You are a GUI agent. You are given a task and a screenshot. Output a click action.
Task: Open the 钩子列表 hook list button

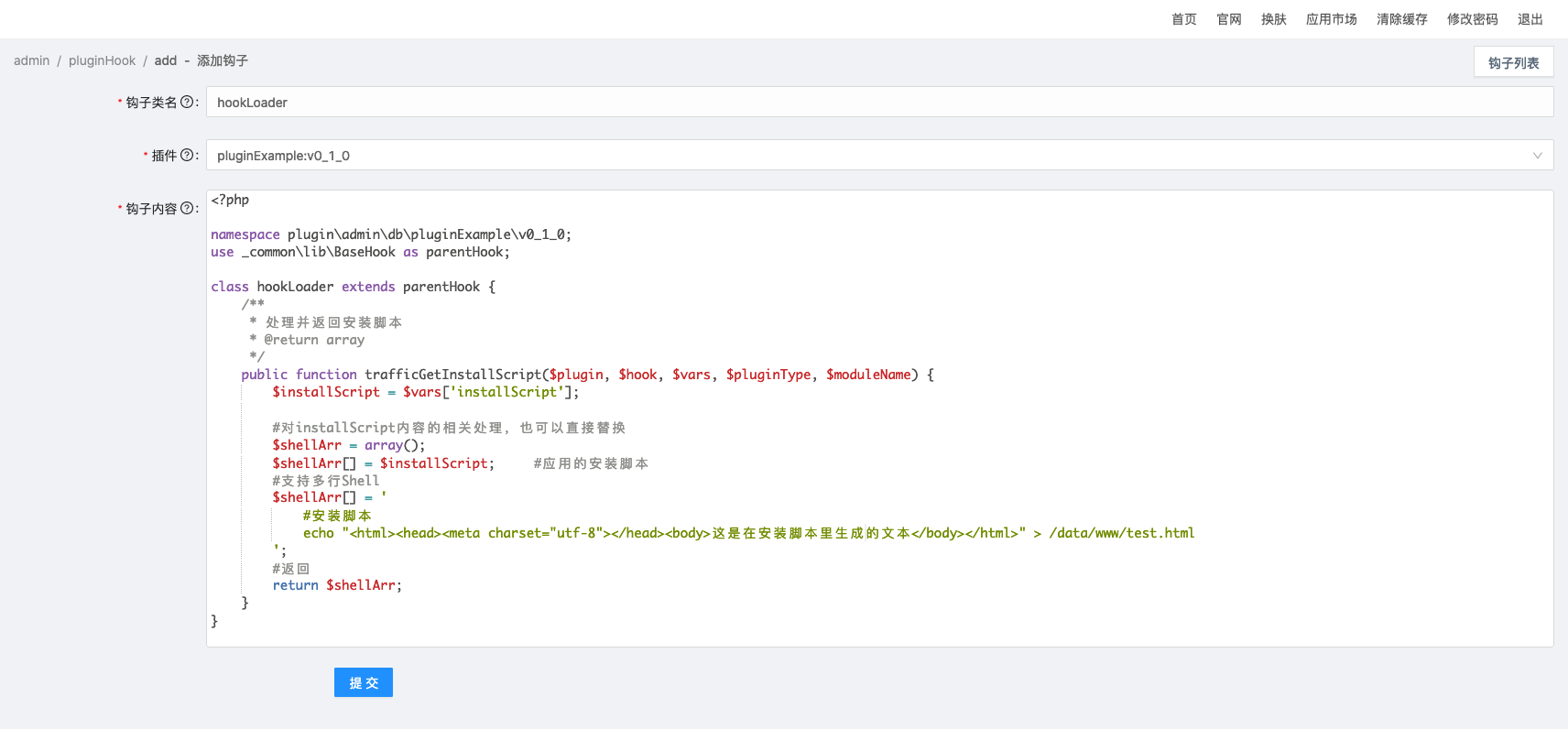coord(1513,62)
